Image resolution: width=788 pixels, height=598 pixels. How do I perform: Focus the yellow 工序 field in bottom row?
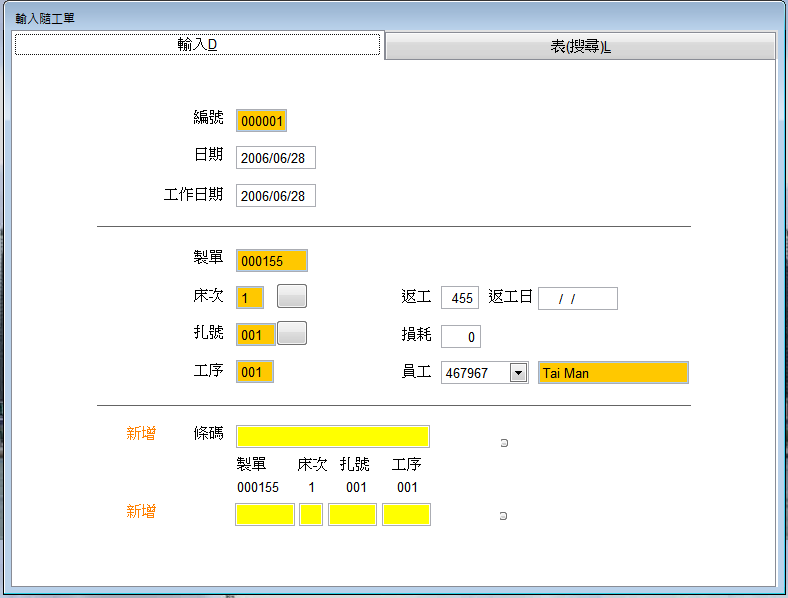[406, 515]
